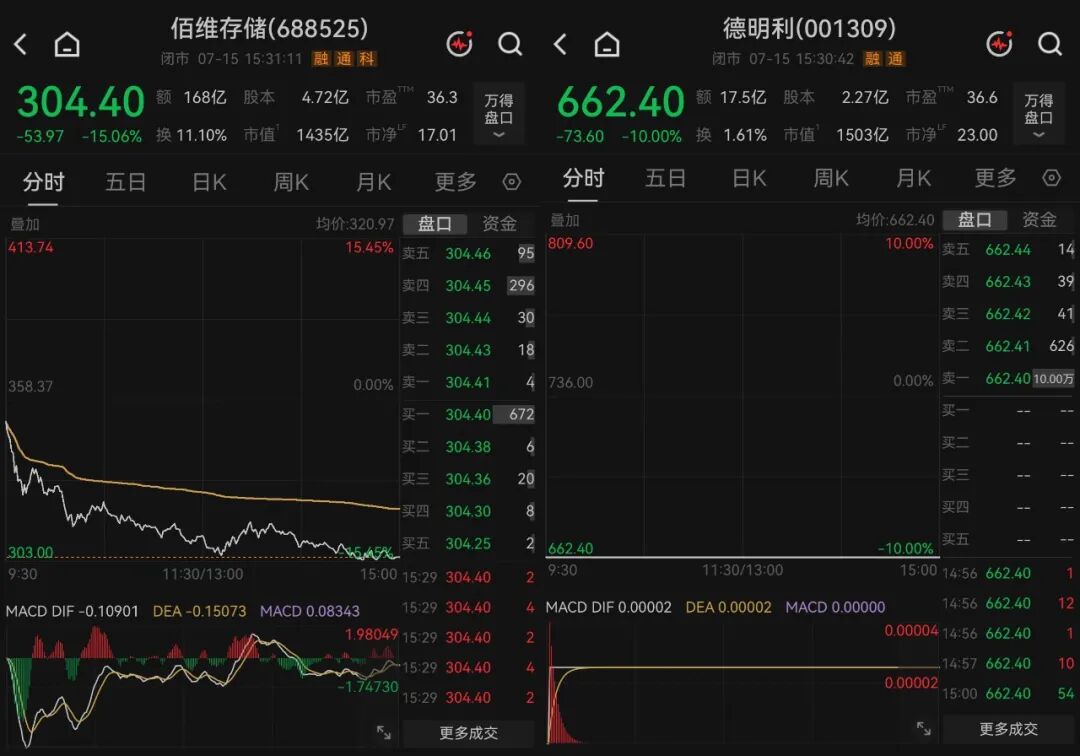Open market pulse icon on 德明利 panel
Image resolution: width=1080 pixels, height=756 pixels.
click(x=999, y=44)
